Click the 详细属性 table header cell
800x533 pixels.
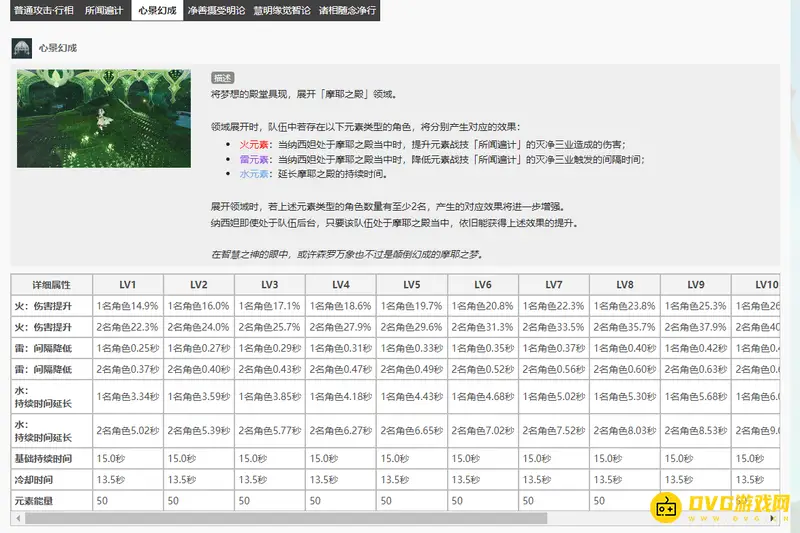tap(51, 284)
